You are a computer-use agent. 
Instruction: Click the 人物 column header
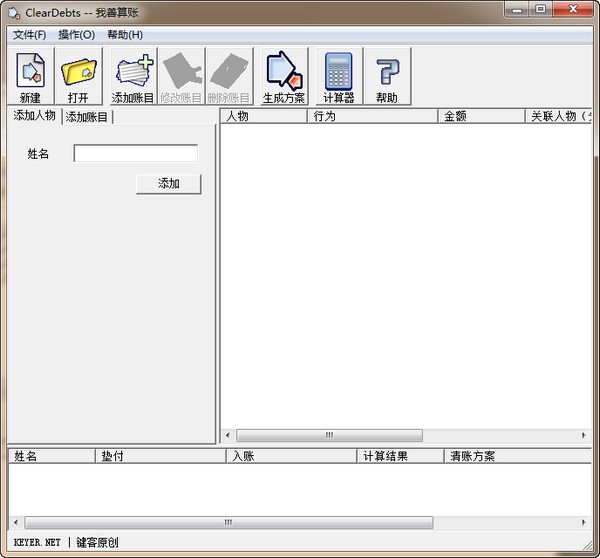click(263, 116)
